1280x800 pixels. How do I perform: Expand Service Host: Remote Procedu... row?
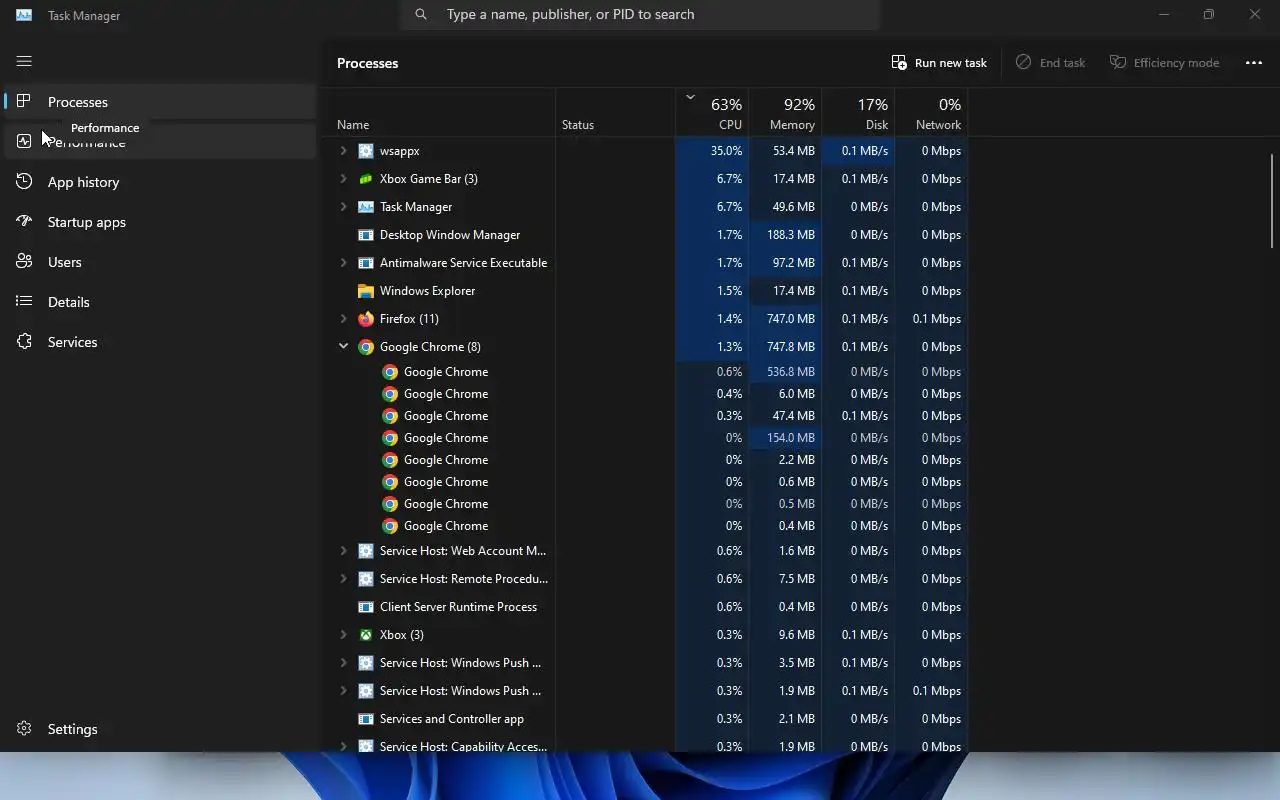[x=343, y=579]
